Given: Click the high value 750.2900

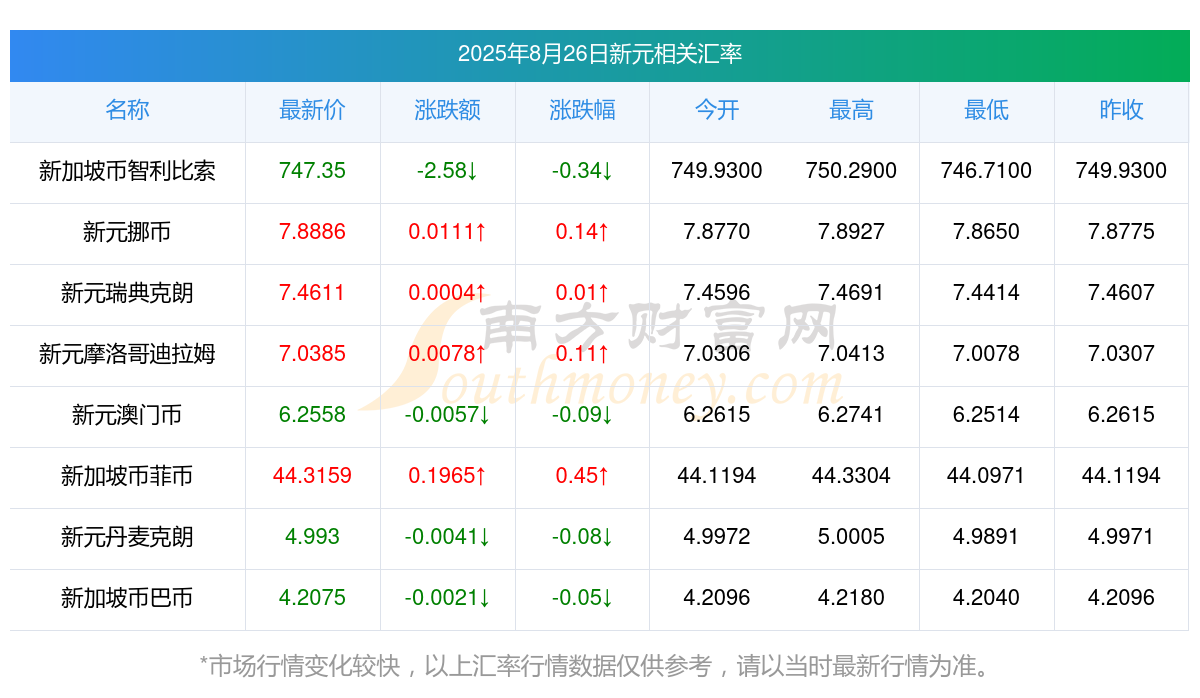Looking at the screenshot, I should (x=851, y=171).
